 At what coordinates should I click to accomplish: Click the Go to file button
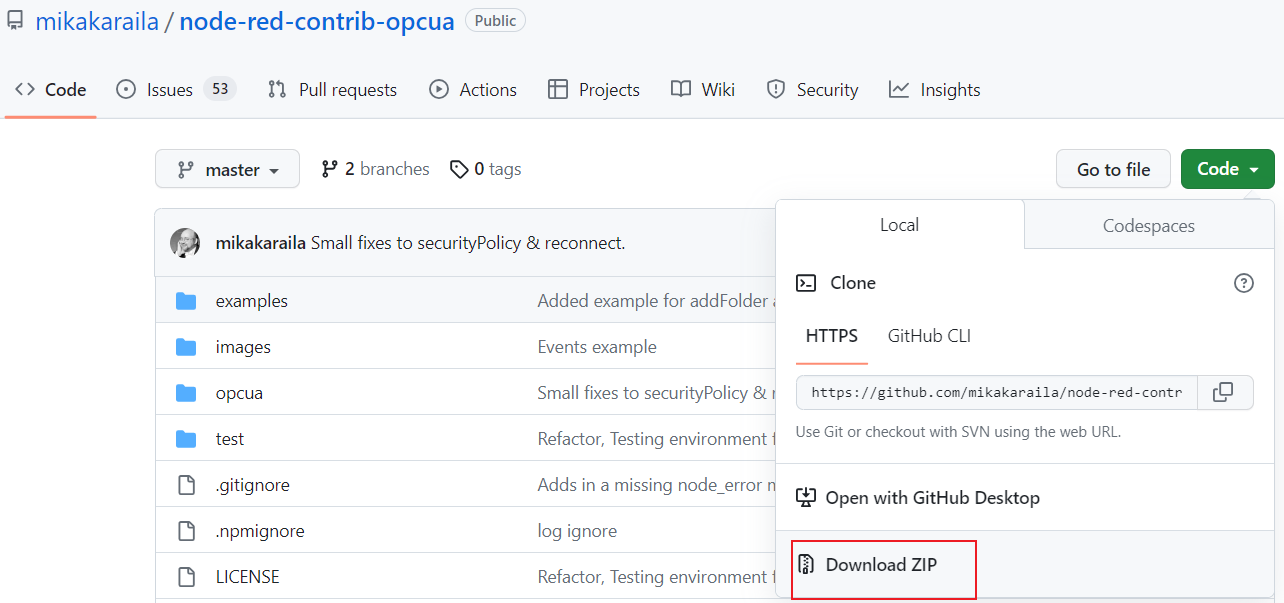click(1113, 169)
